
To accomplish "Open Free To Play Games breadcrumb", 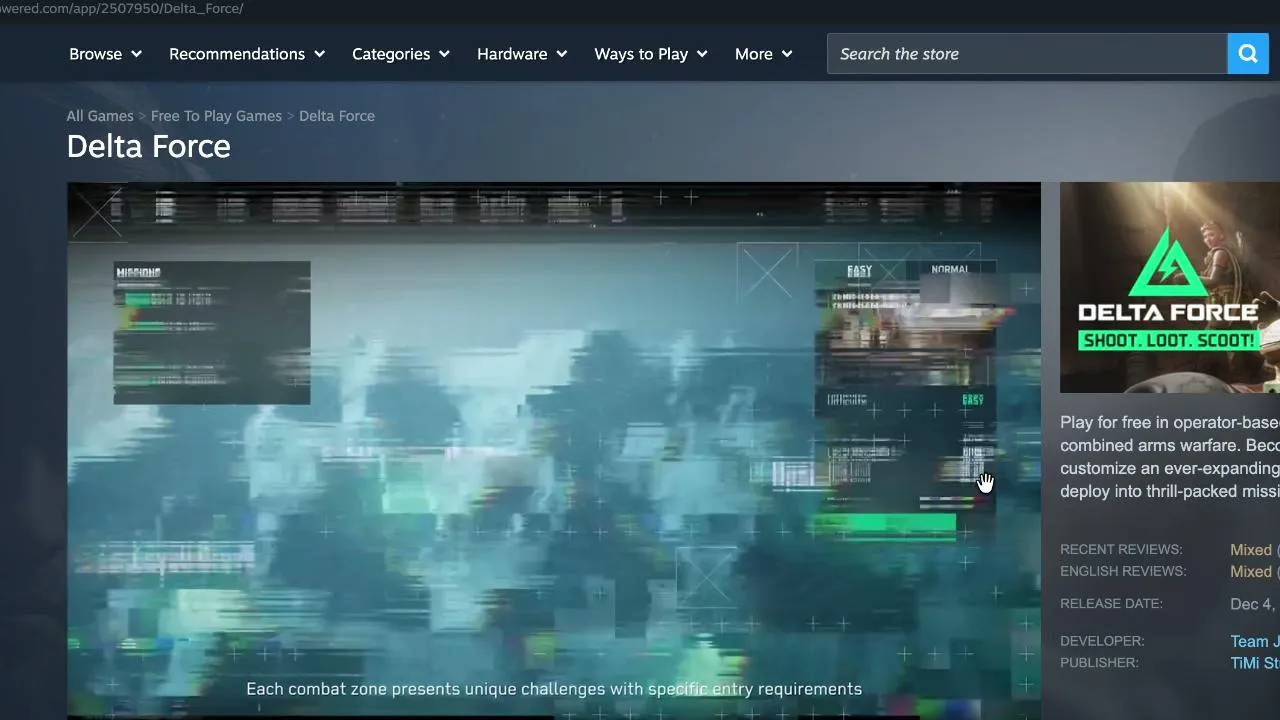I will (x=216, y=116).
